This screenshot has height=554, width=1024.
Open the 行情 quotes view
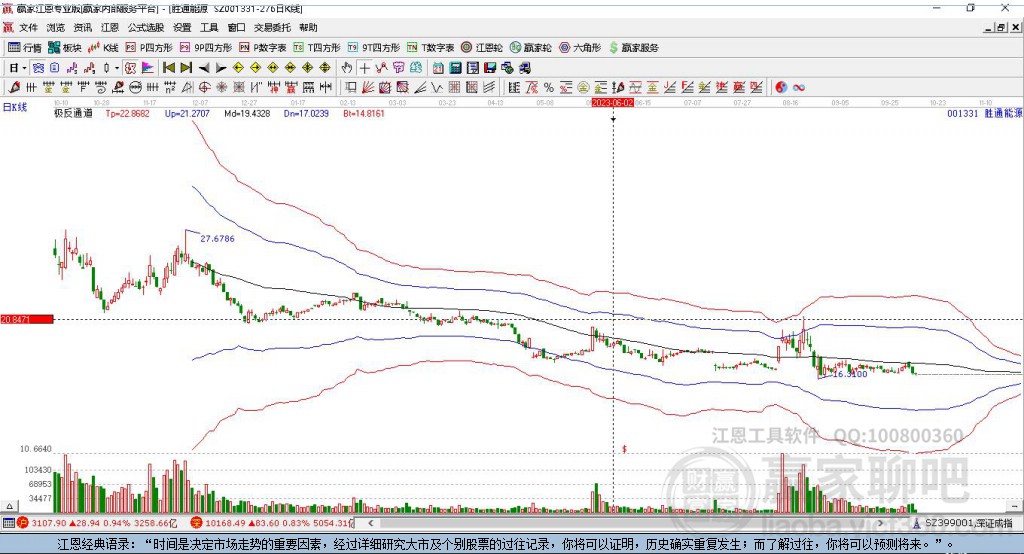(x=24, y=48)
